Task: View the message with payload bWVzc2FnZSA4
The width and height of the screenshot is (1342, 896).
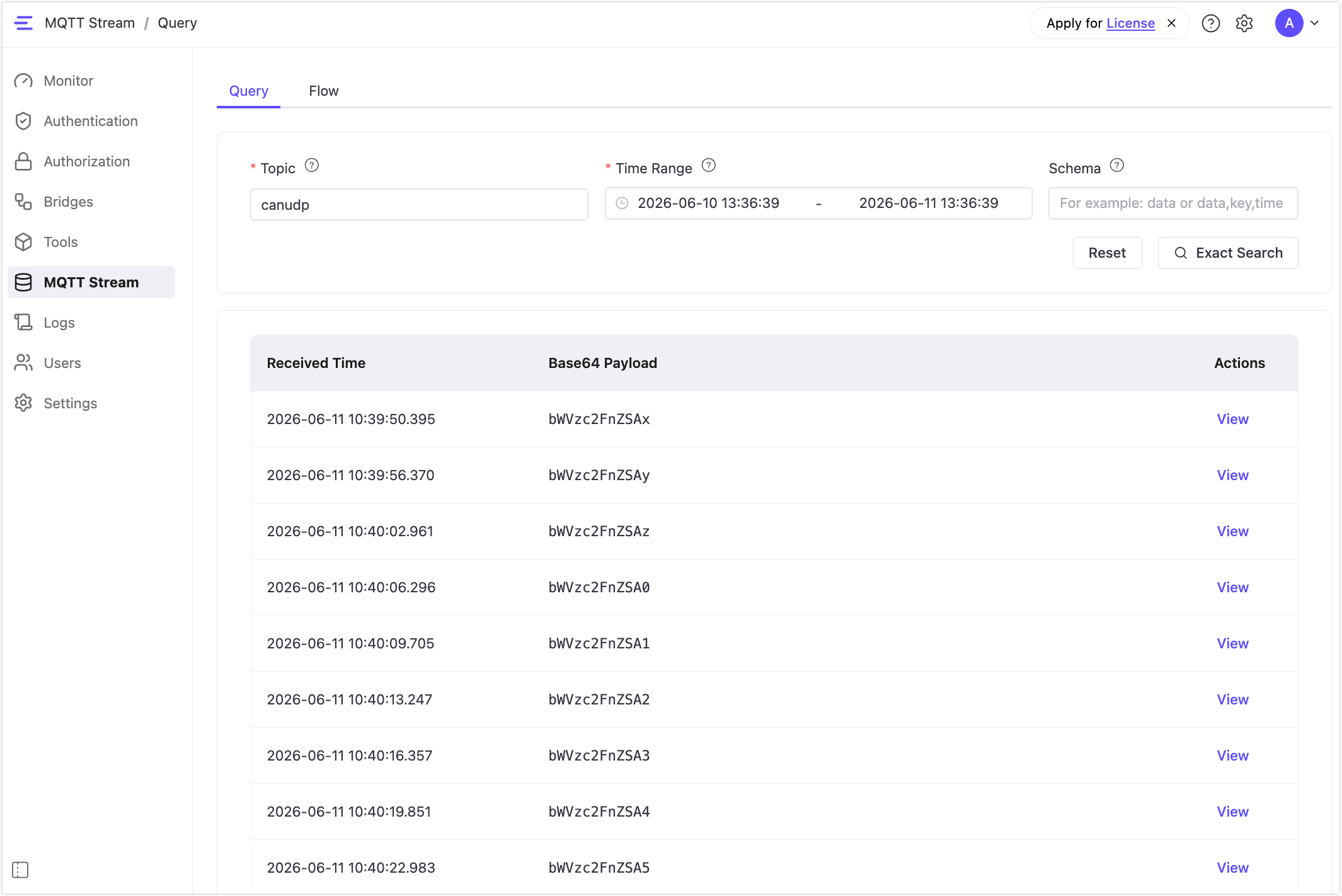Action: click(1232, 812)
